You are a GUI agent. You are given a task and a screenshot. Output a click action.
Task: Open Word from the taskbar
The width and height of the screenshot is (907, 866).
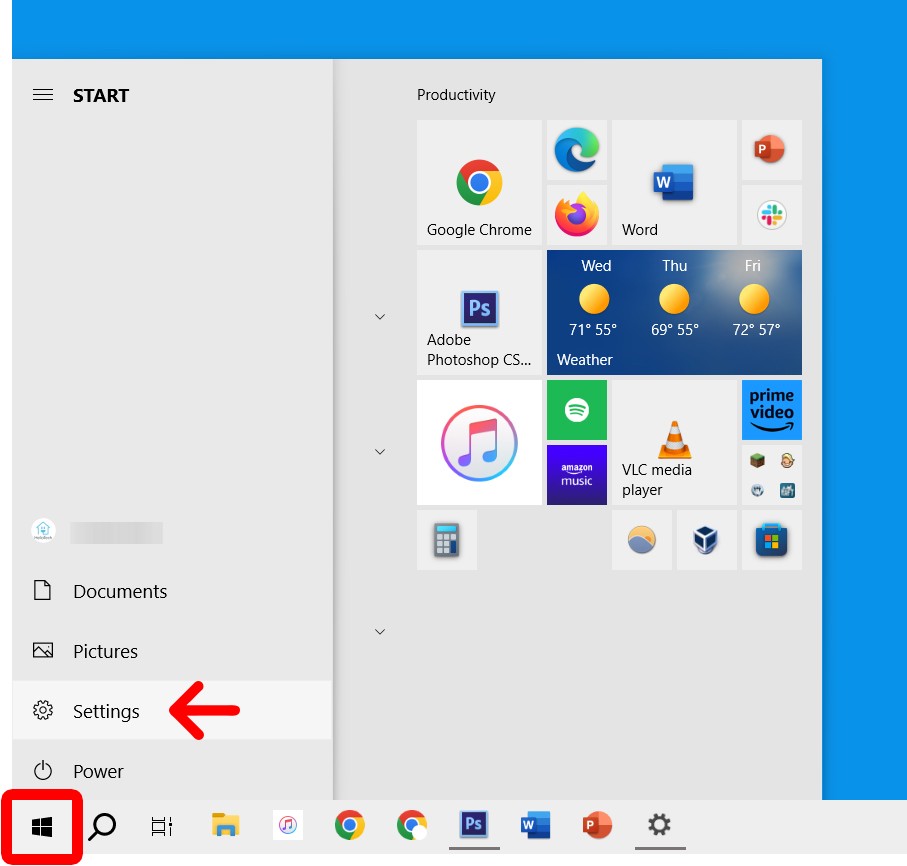(536, 825)
